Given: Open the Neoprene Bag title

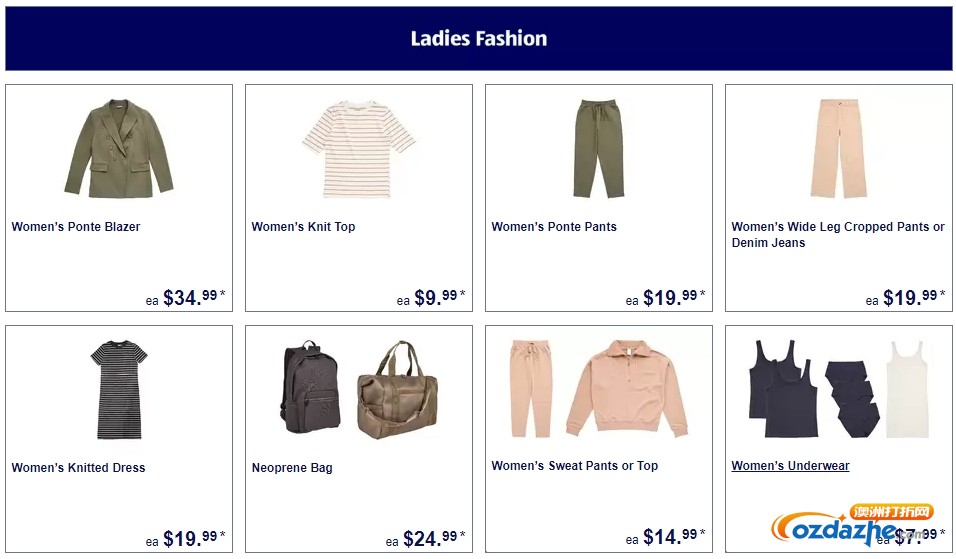Looking at the screenshot, I should tap(291, 468).
